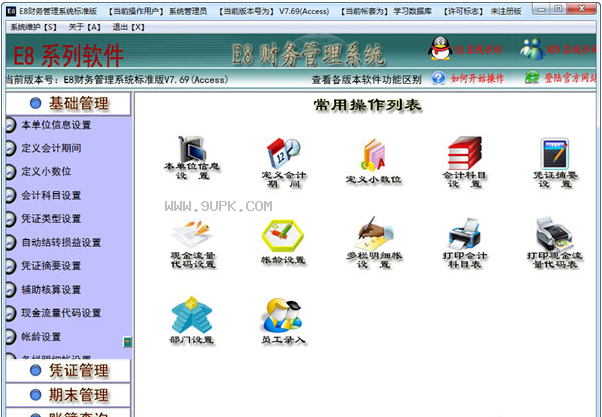The height and width of the screenshot is (417, 602).
Task: Select 辅助核算设置 in the sidebar
Action: click(51, 290)
